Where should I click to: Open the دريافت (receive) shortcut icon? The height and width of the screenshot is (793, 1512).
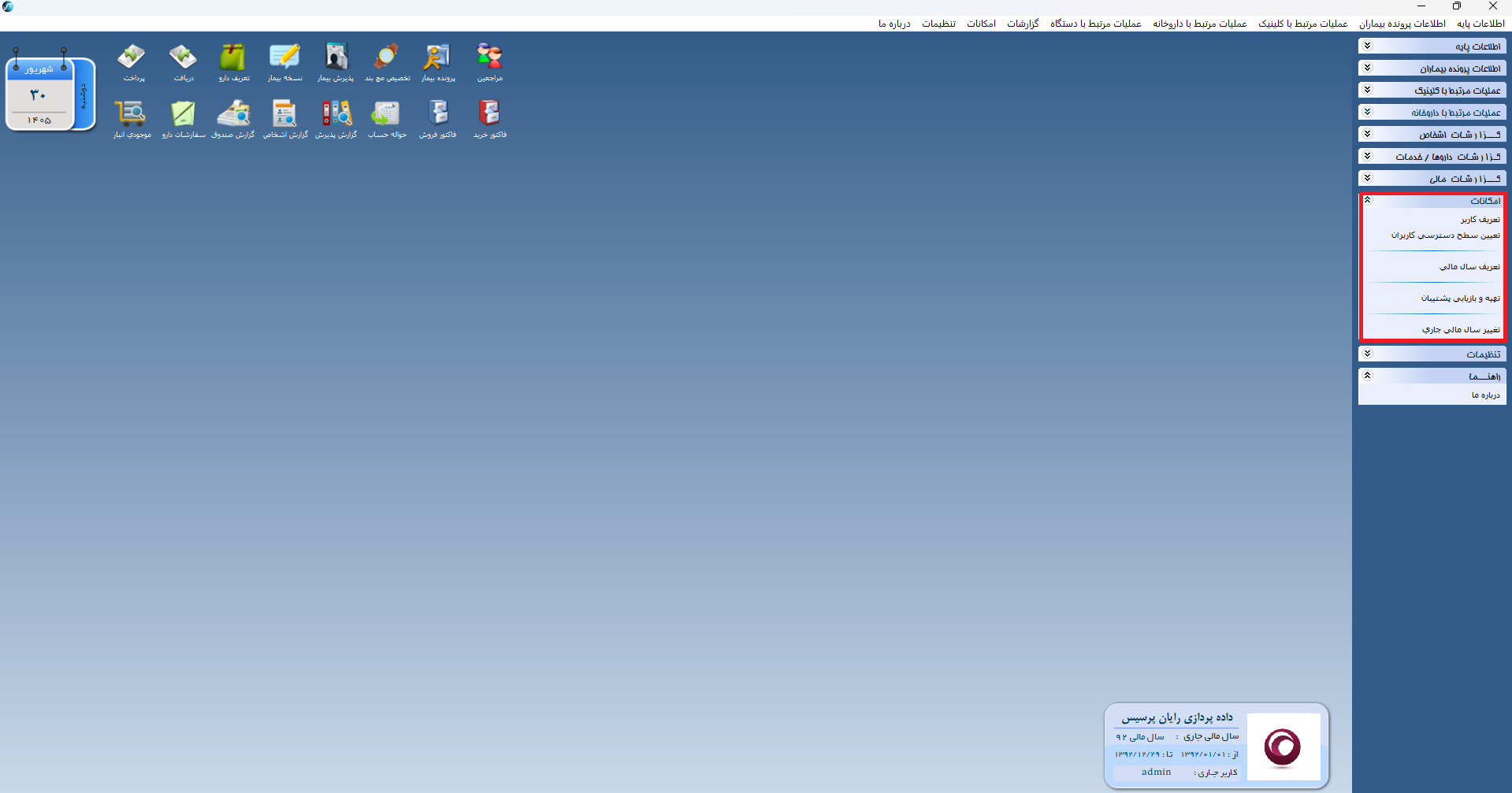pyautogui.click(x=184, y=62)
